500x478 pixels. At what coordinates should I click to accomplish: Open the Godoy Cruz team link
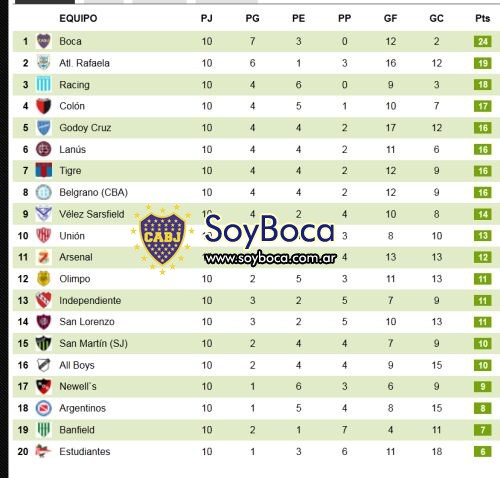[x=85, y=128]
